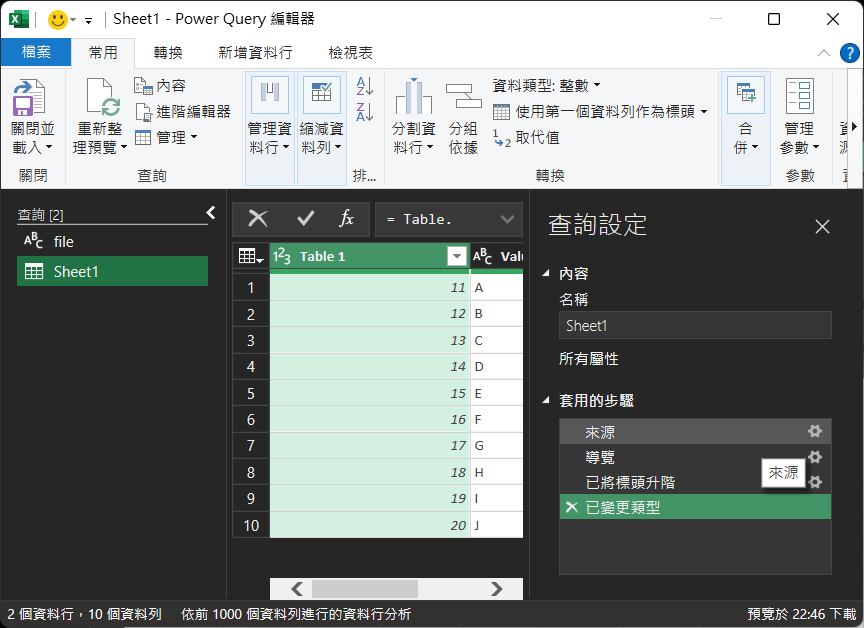
Task: Collapse the queries pane with chevron
Action: click(211, 212)
